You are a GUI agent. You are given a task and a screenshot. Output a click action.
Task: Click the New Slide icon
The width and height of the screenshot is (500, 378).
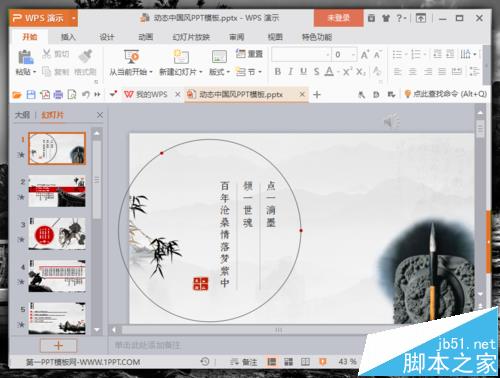[x=180, y=56]
